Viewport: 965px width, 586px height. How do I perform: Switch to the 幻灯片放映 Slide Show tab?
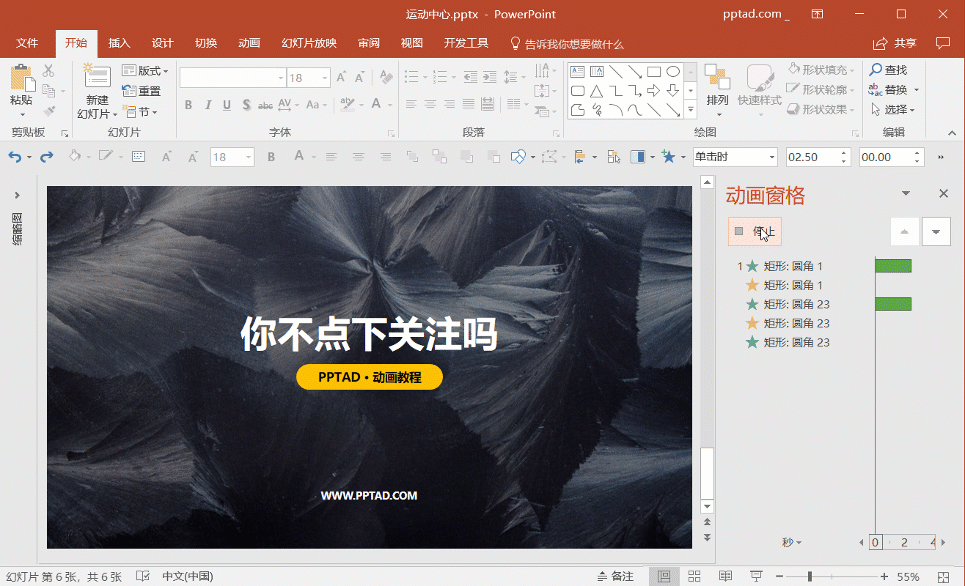[309, 43]
